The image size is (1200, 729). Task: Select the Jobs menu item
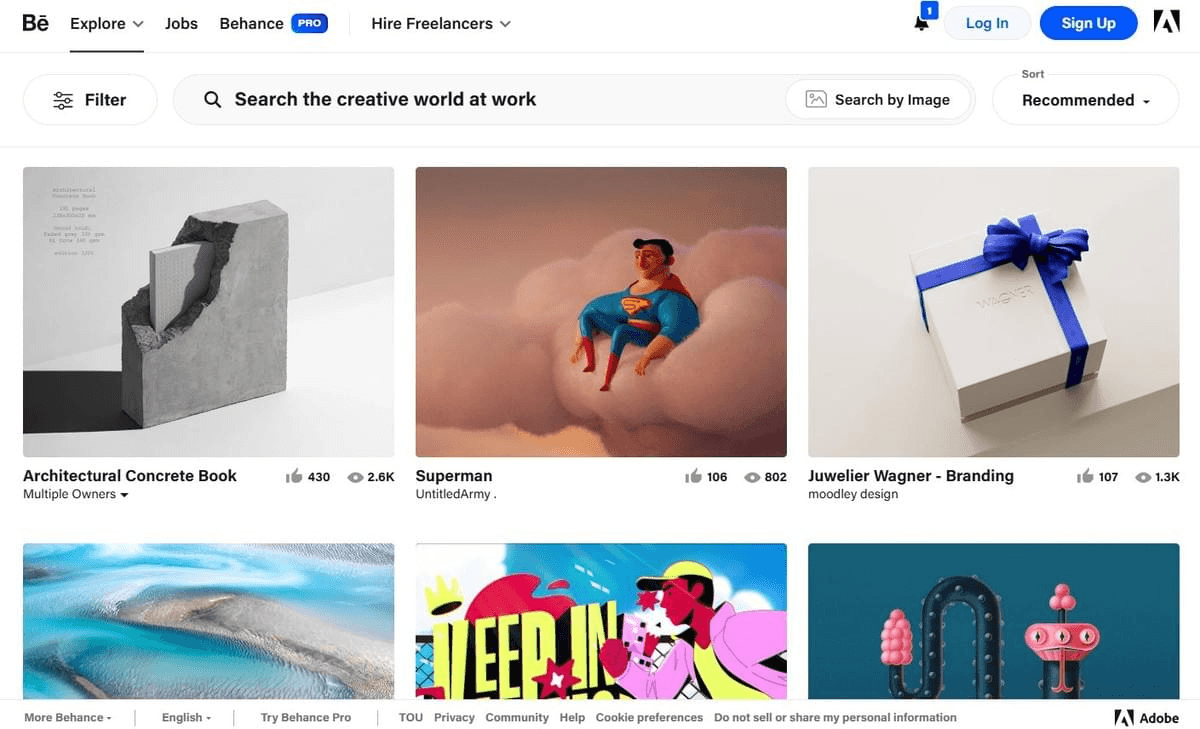[181, 23]
